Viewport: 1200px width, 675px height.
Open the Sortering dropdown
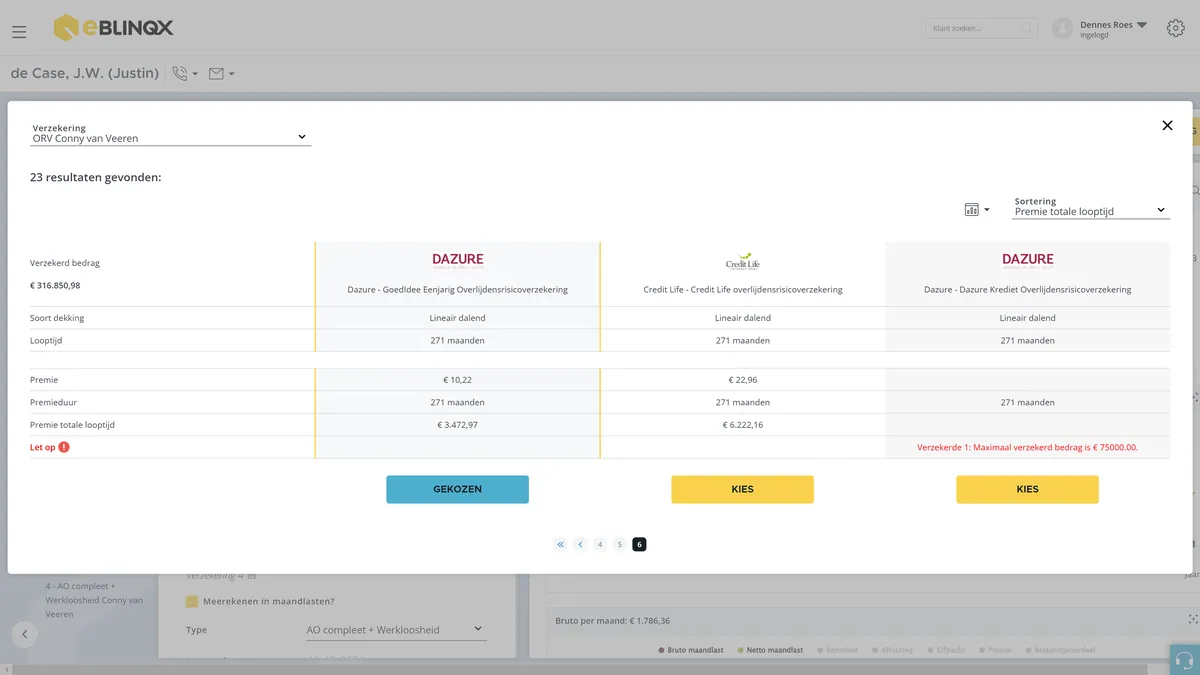1091,210
